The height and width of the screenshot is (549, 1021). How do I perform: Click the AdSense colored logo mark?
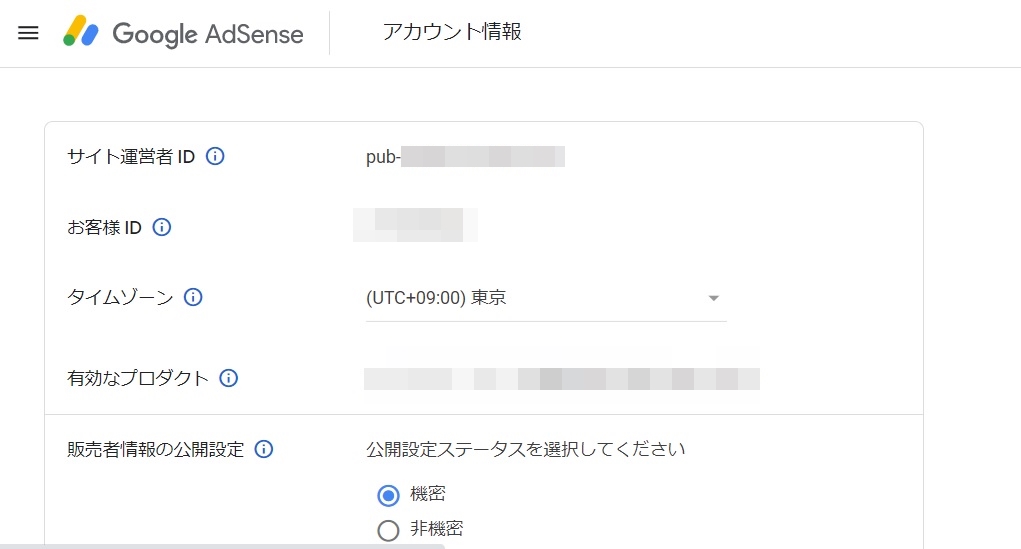(x=81, y=33)
